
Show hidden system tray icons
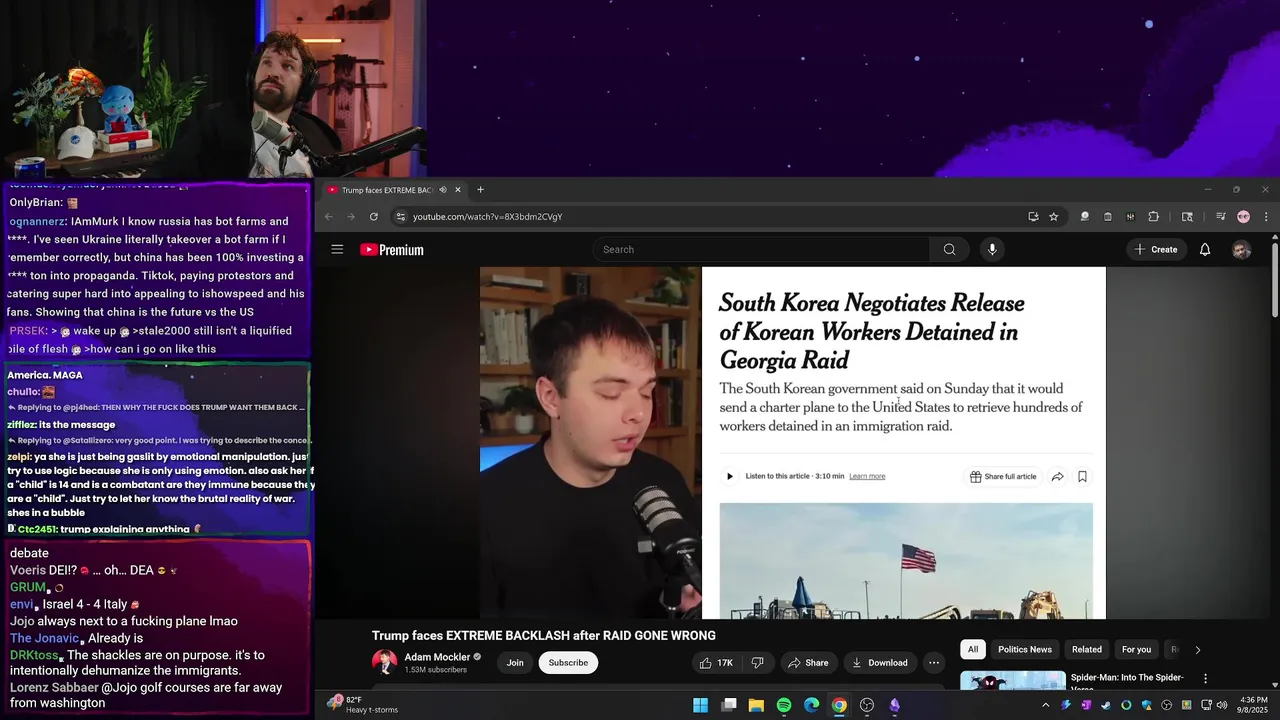pyautogui.click(x=1046, y=705)
